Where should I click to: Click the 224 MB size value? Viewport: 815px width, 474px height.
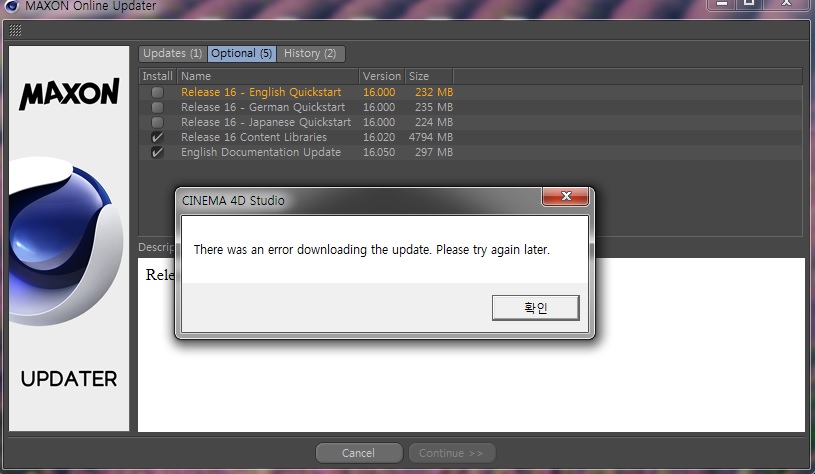pos(434,123)
